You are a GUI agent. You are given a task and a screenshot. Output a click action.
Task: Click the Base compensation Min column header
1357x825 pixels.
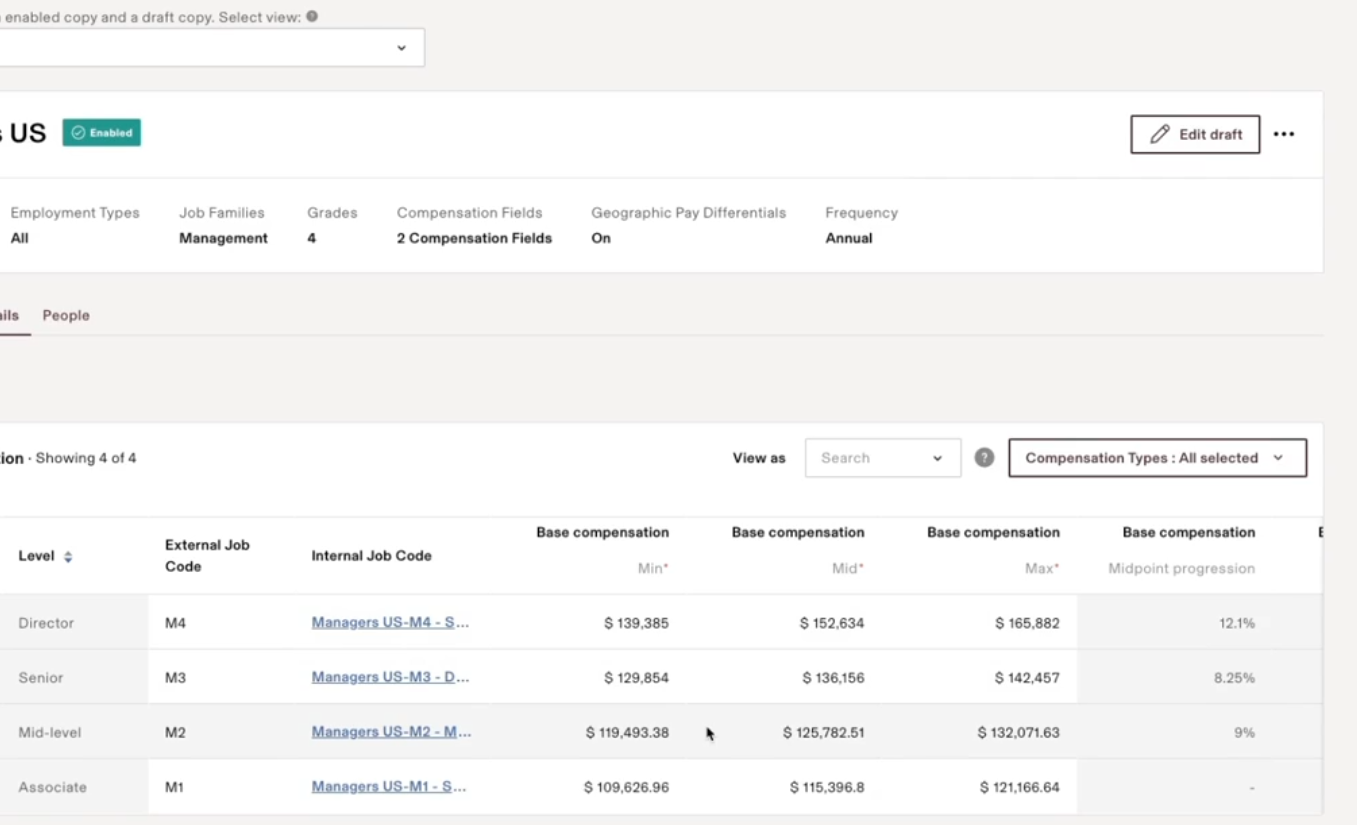coord(602,549)
